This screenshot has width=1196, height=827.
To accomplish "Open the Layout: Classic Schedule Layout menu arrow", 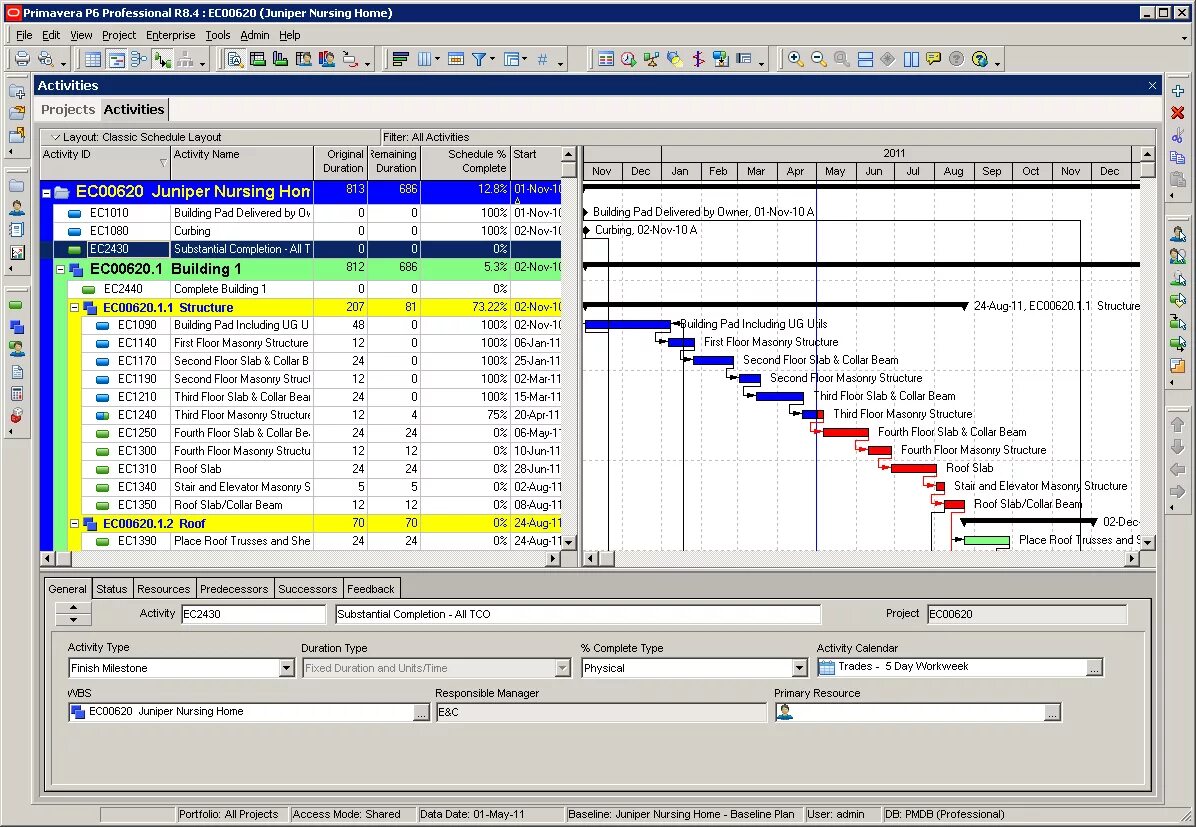I will click(55, 137).
